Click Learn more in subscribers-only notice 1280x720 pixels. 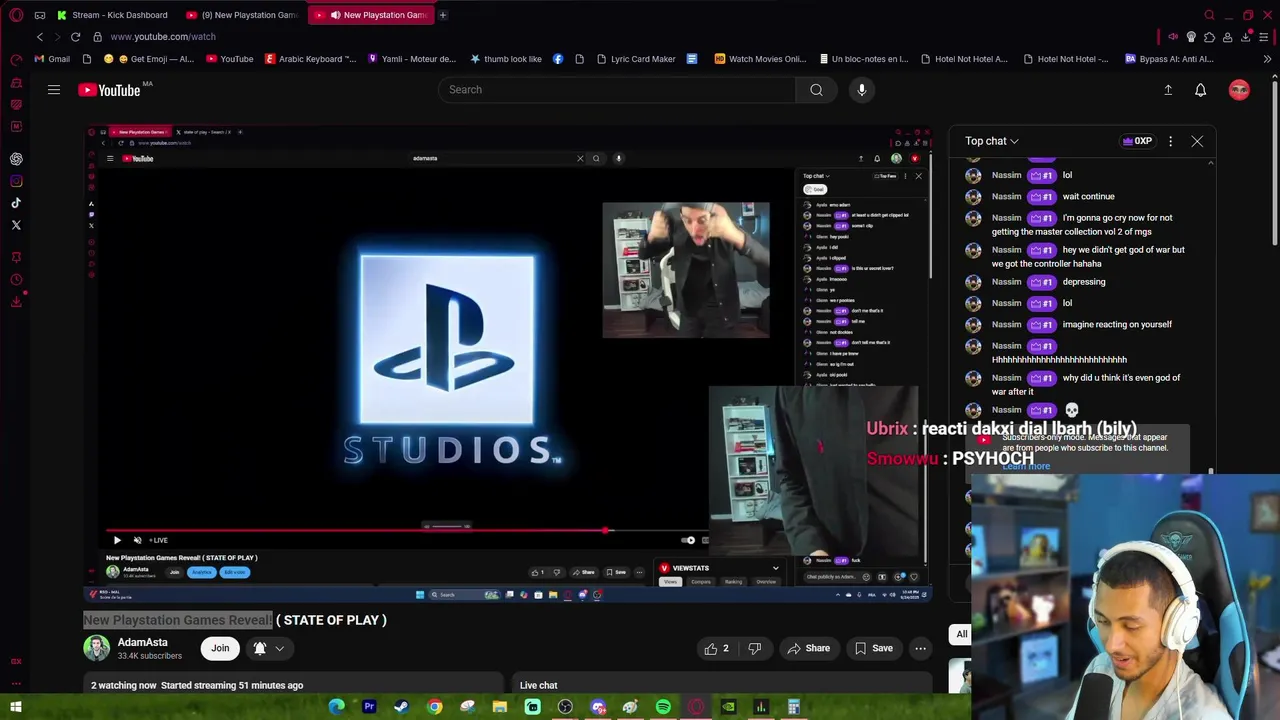(1026, 466)
